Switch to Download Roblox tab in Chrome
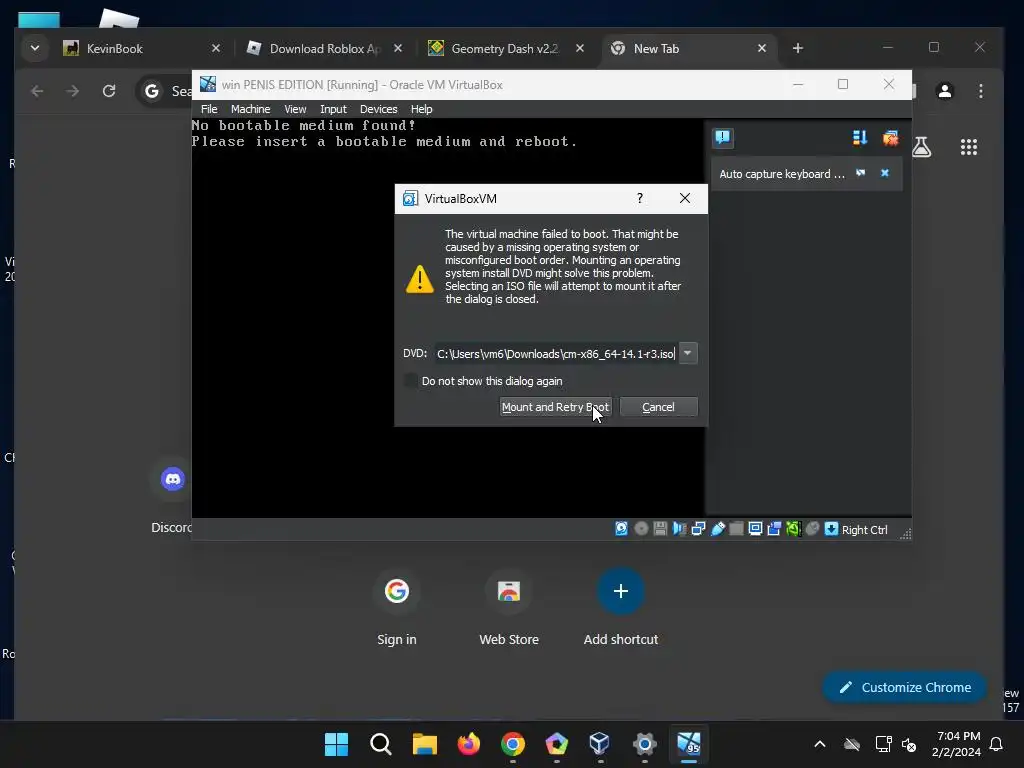 (323, 48)
